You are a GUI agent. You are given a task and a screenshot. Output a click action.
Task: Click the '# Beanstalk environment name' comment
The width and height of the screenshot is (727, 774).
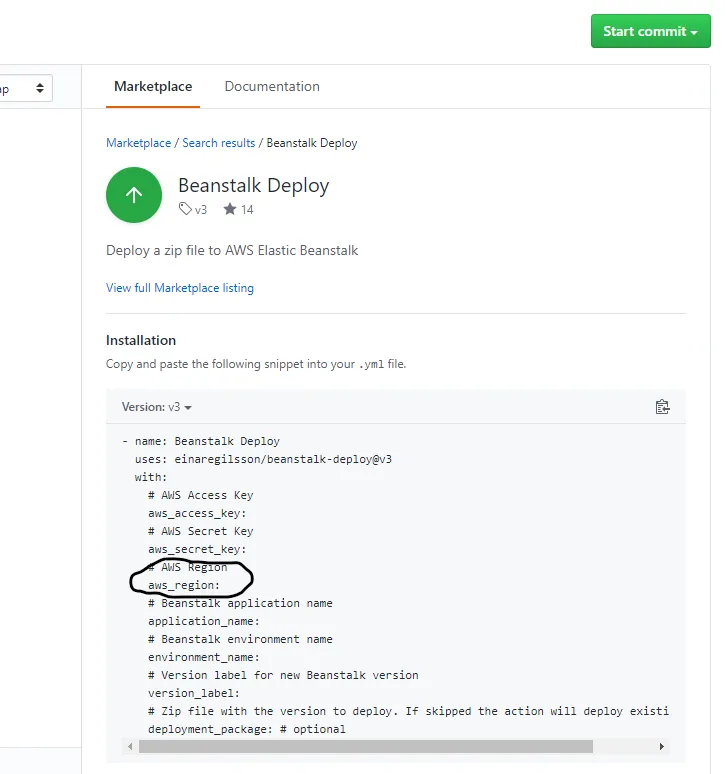(x=240, y=639)
